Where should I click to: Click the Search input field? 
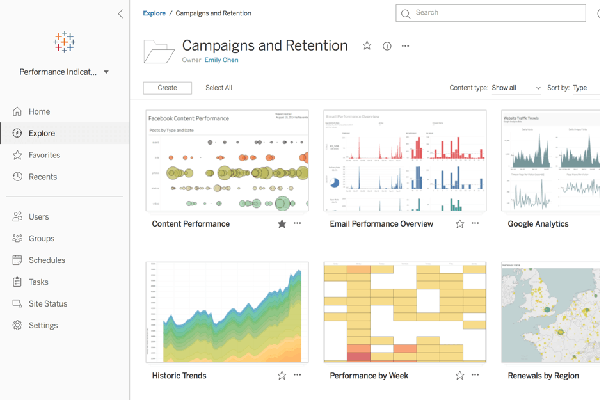pos(490,13)
